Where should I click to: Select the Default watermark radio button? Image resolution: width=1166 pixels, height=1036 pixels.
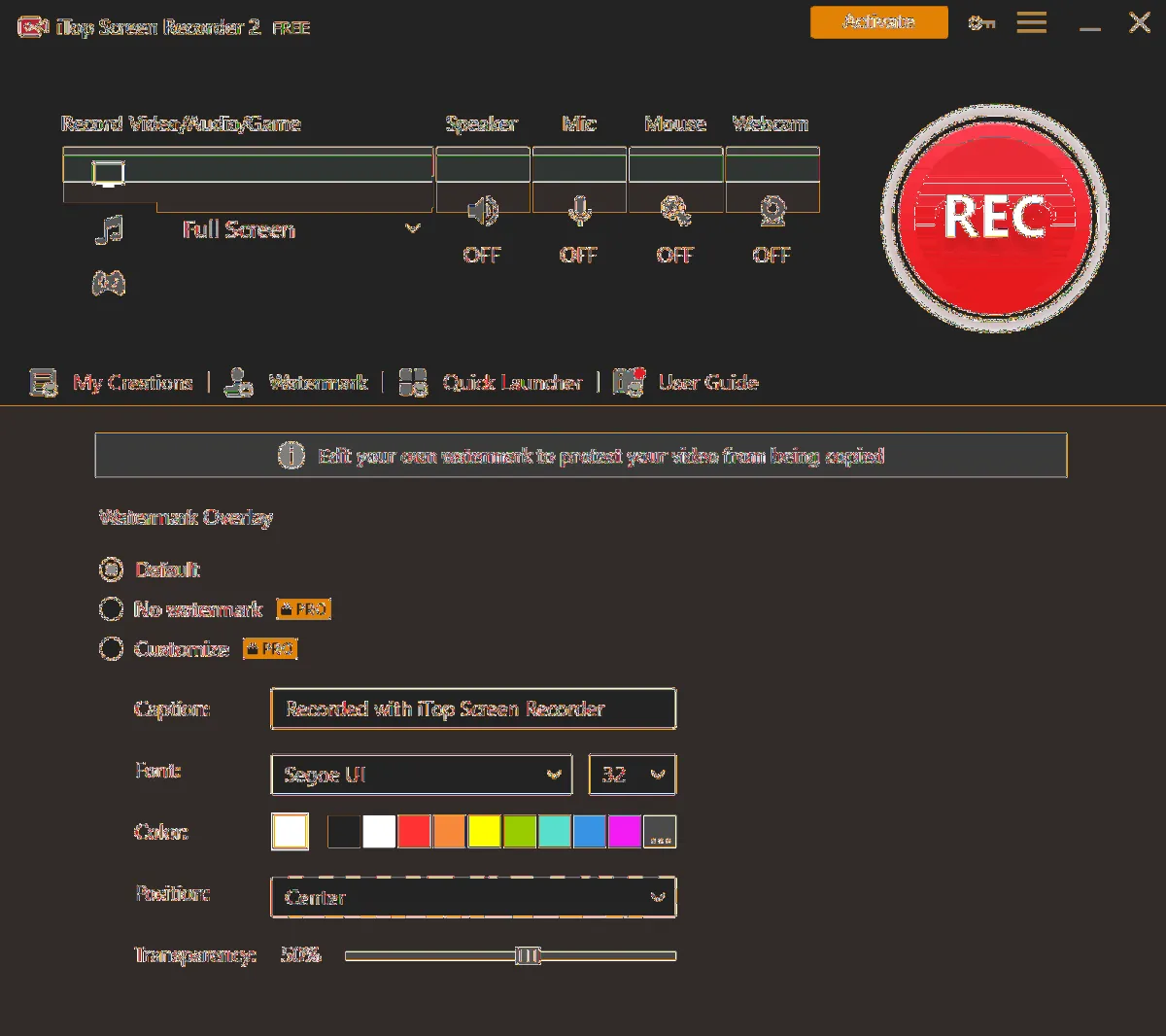pos(112,570)
